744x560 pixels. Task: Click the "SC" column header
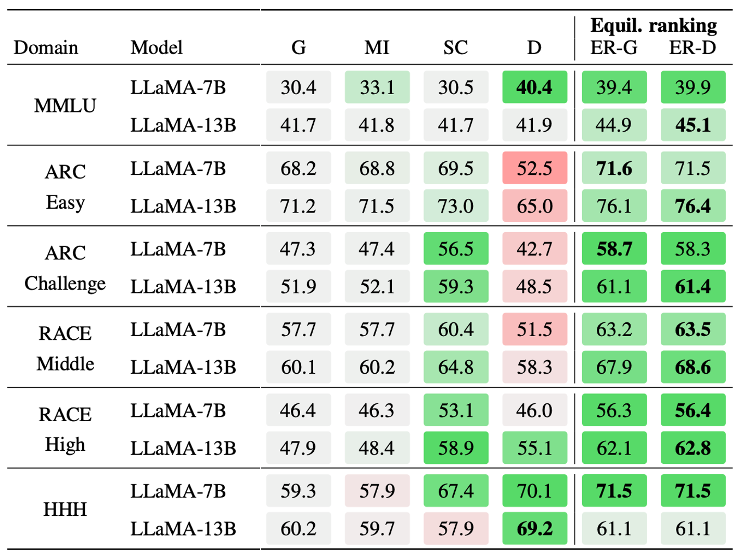pyautogui.click(x=456, y=47)
